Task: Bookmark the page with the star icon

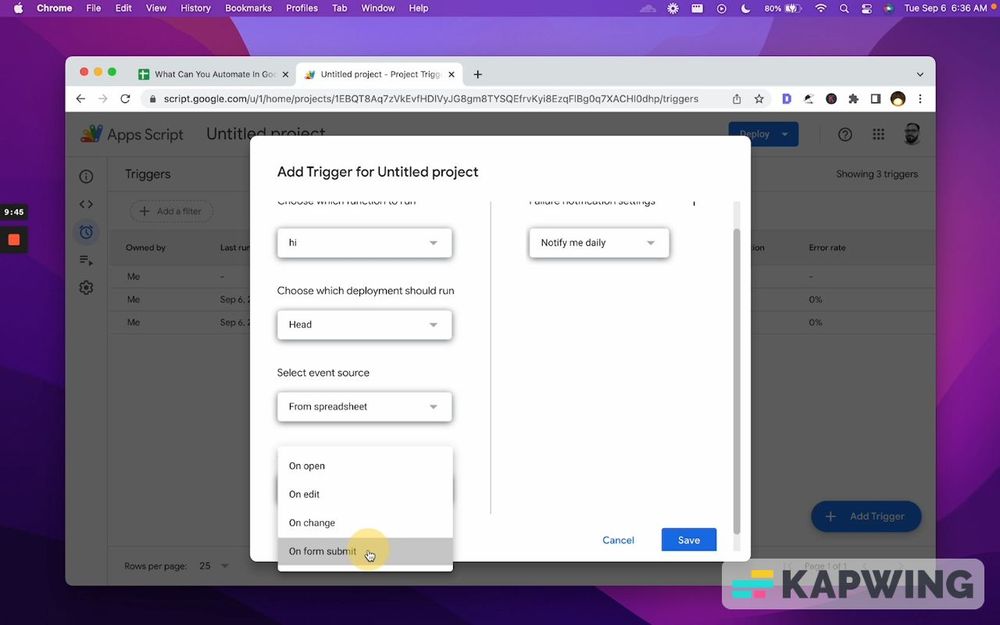Action: click(x=759, y=99)
